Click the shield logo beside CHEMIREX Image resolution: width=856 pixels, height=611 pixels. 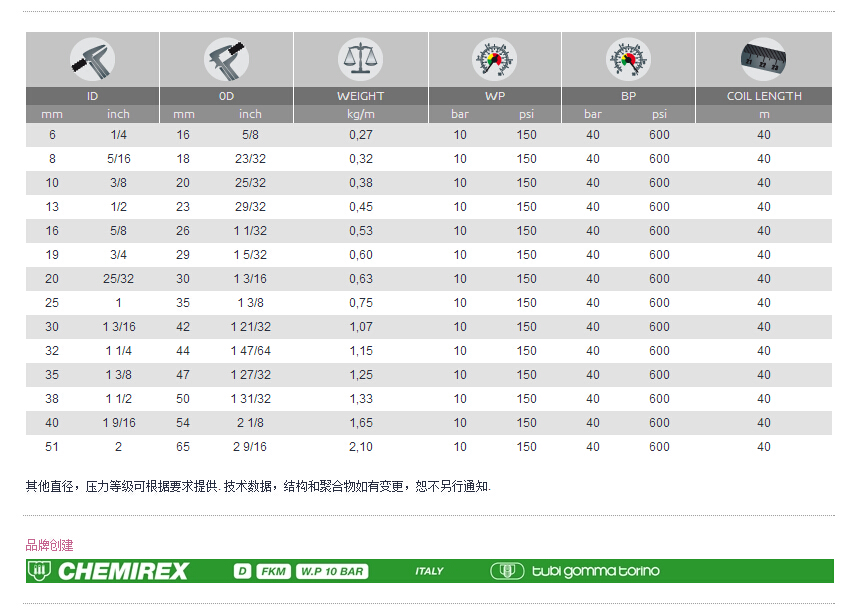click(x=40, y=571)
